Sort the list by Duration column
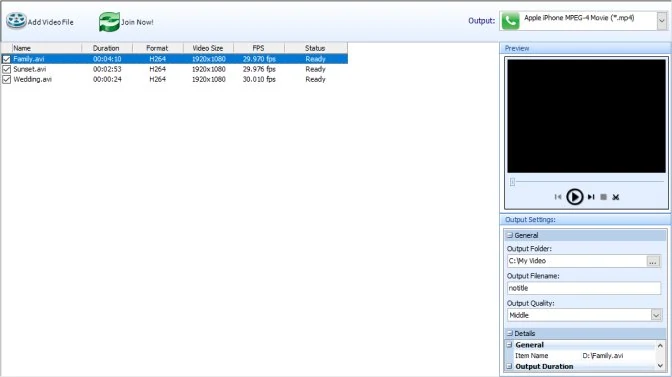This screenshot has height=377, width=672. (107, 48)
